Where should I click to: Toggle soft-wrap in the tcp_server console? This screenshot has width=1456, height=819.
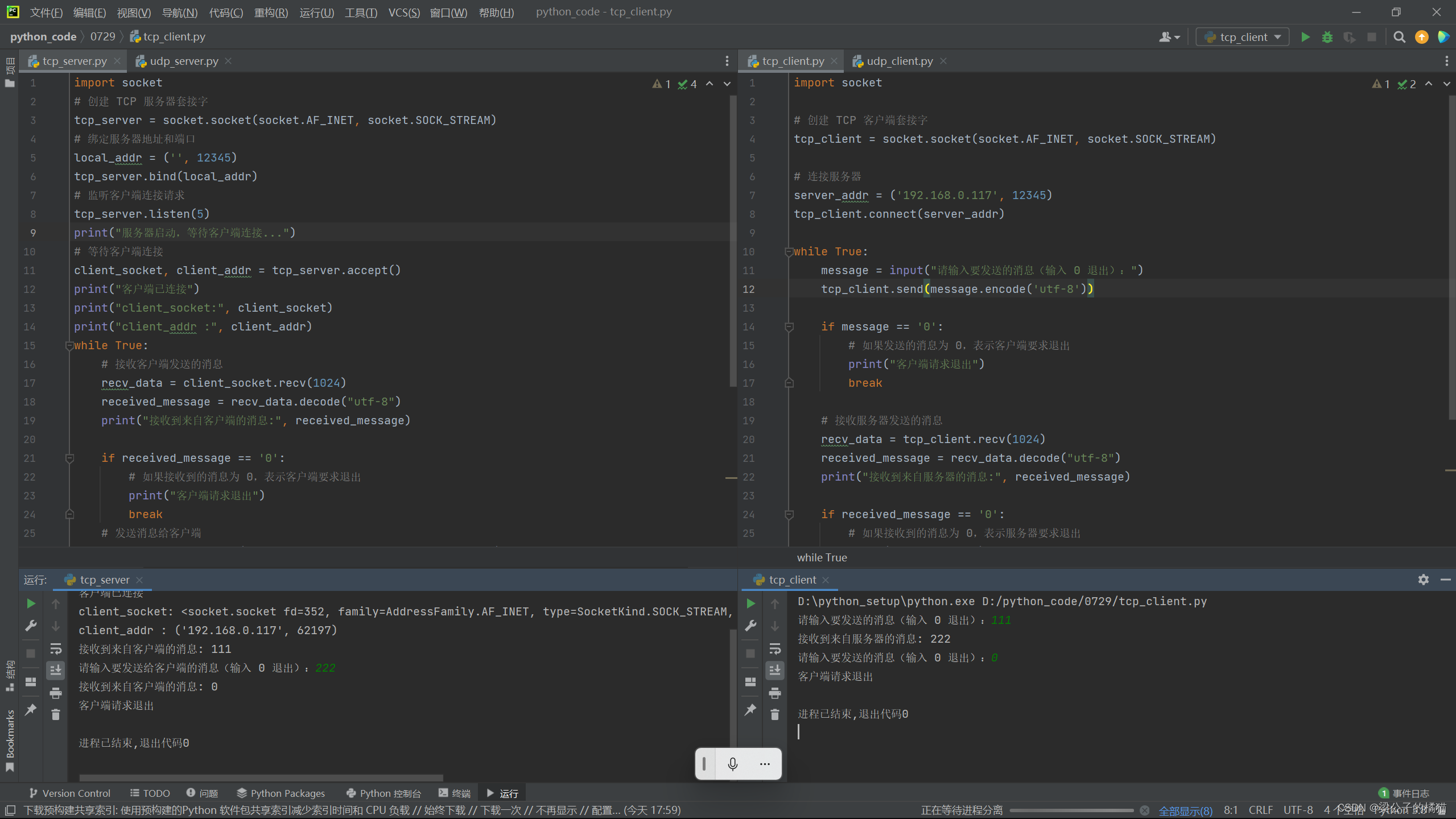tap(56, 649)
